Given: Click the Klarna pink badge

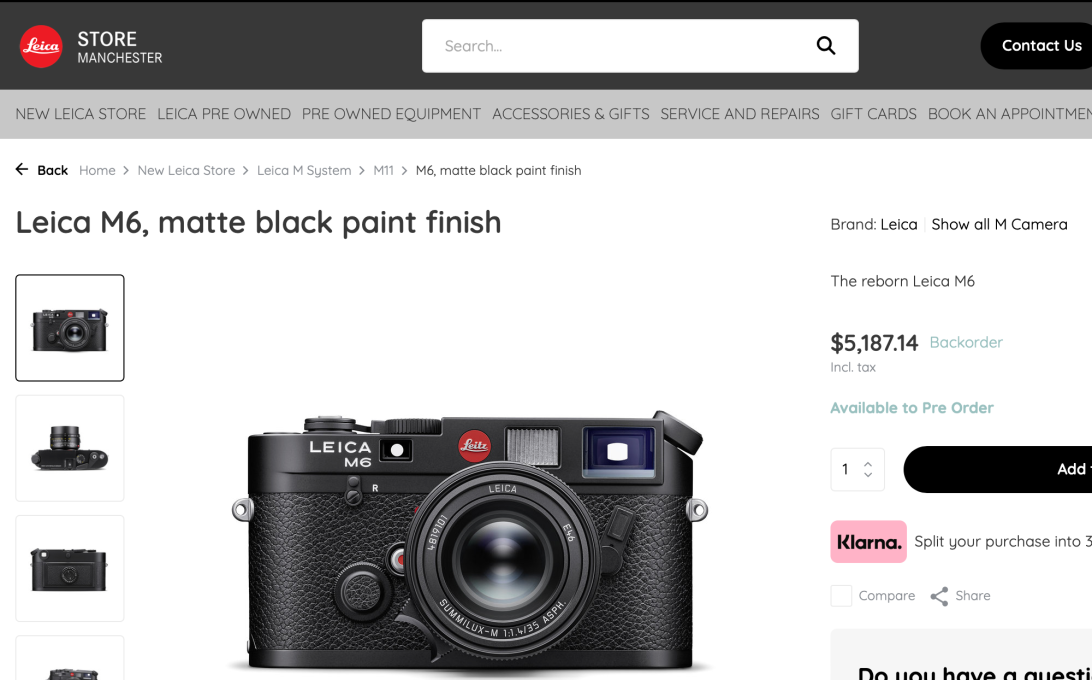Looking at the screenshot, I should tap(868, 542).
